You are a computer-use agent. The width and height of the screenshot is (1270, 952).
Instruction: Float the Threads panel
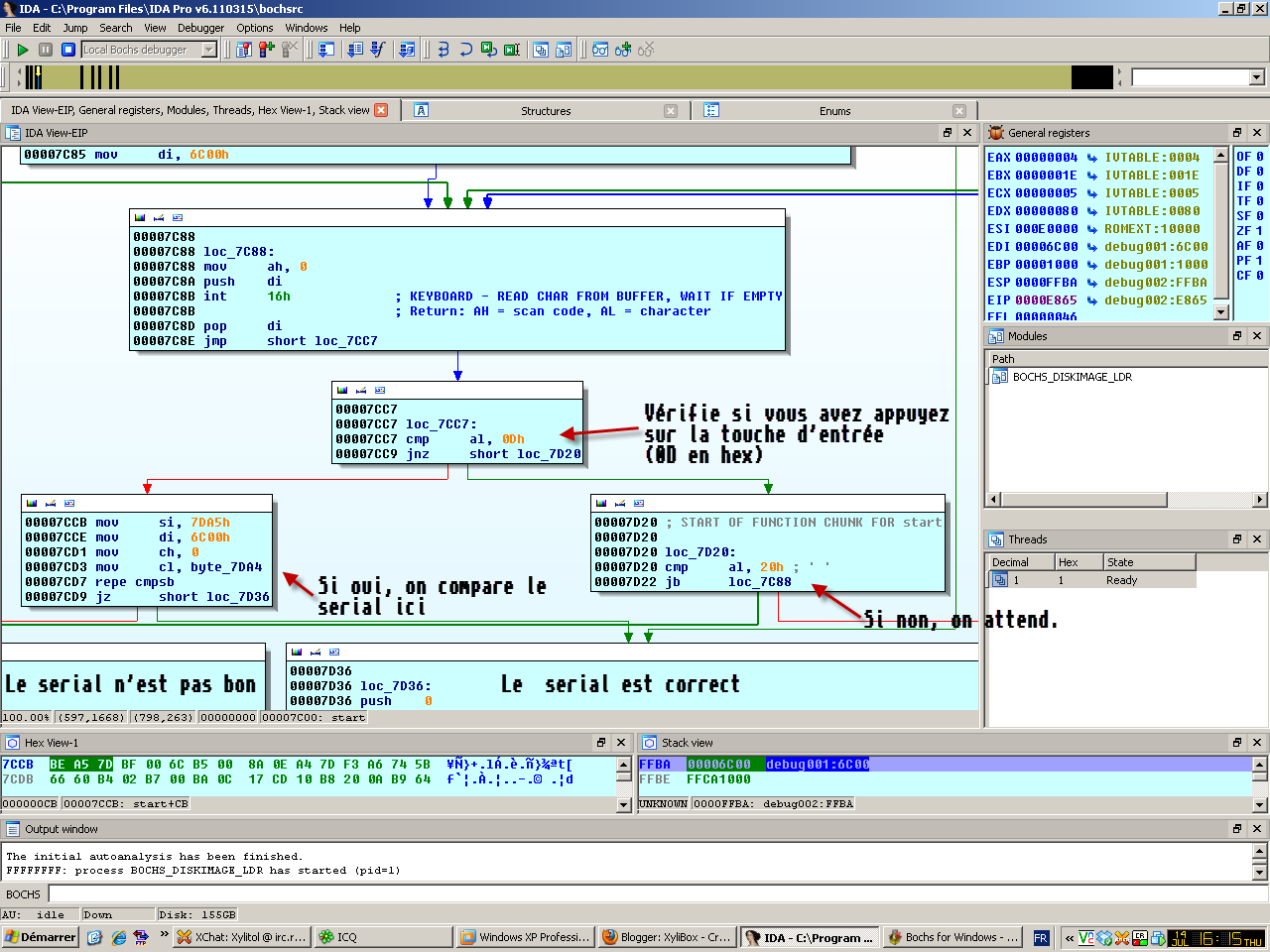(x=1237, y=539)
